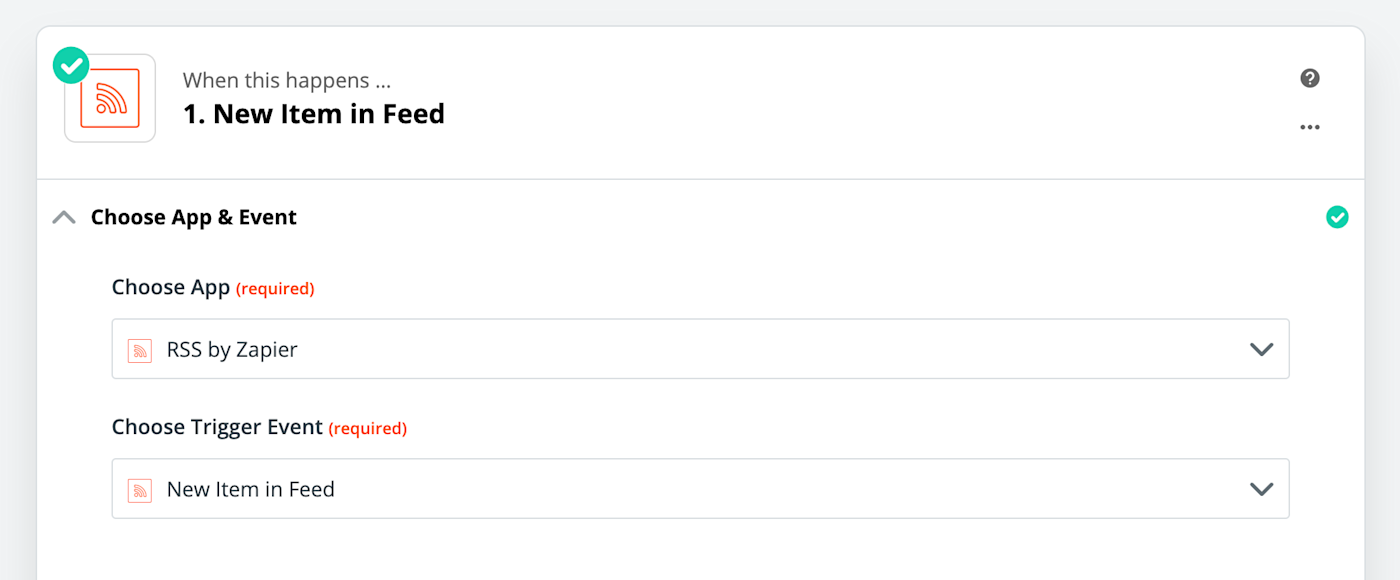The height and width of the screenshot is (580, 1400).
Task: Open the help question mark icon
Action: pos(1310,78)
